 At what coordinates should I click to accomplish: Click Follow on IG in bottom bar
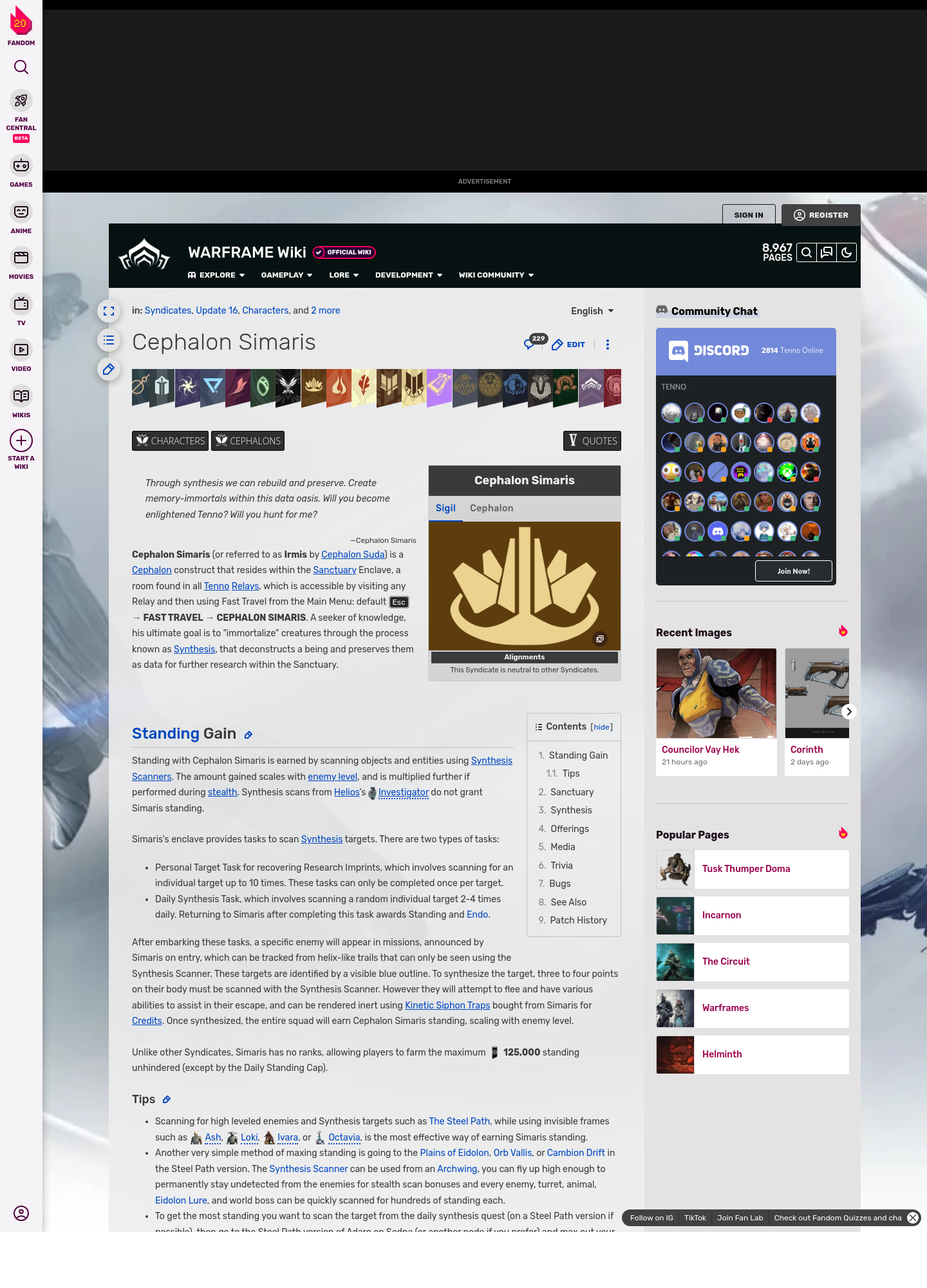click(x=651, y=1218)
